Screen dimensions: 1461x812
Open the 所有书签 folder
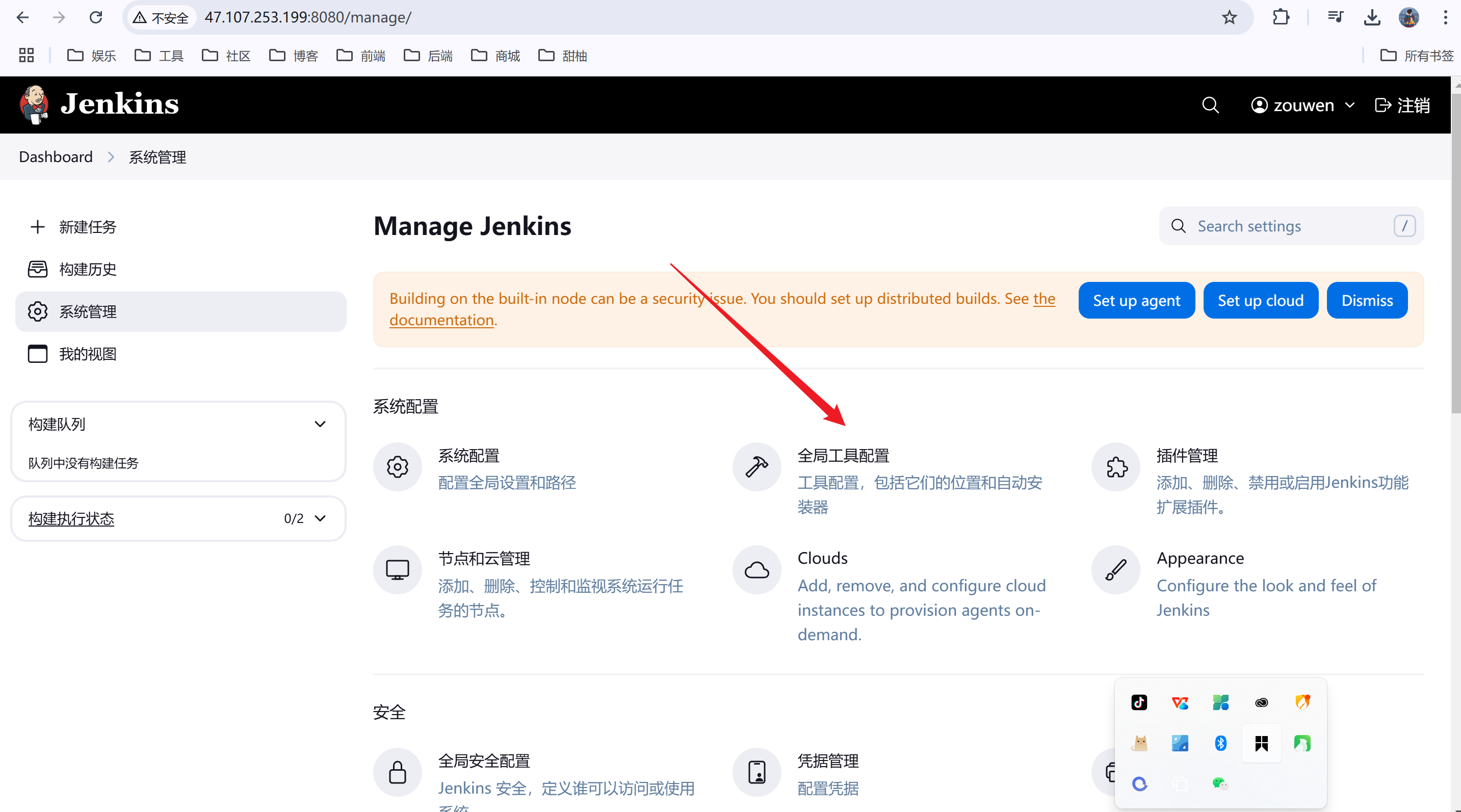tap(1417, 56)
